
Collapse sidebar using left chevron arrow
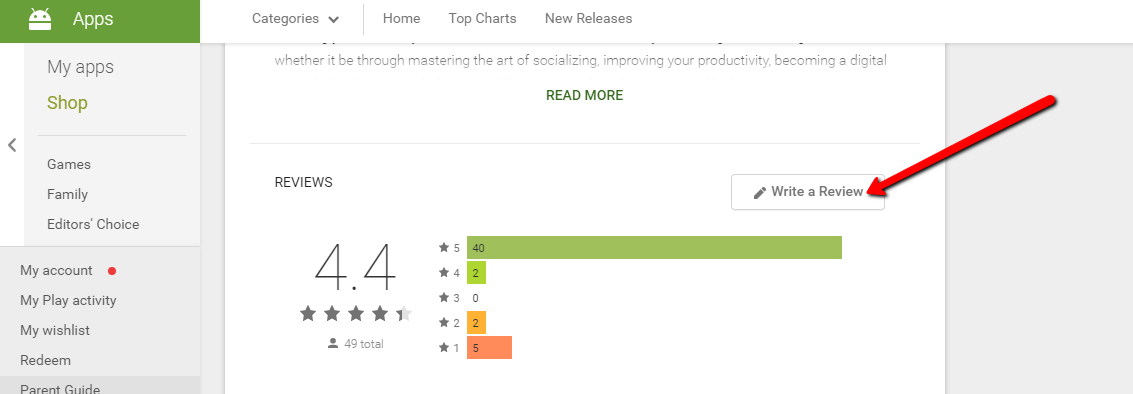tap(12, 145)
